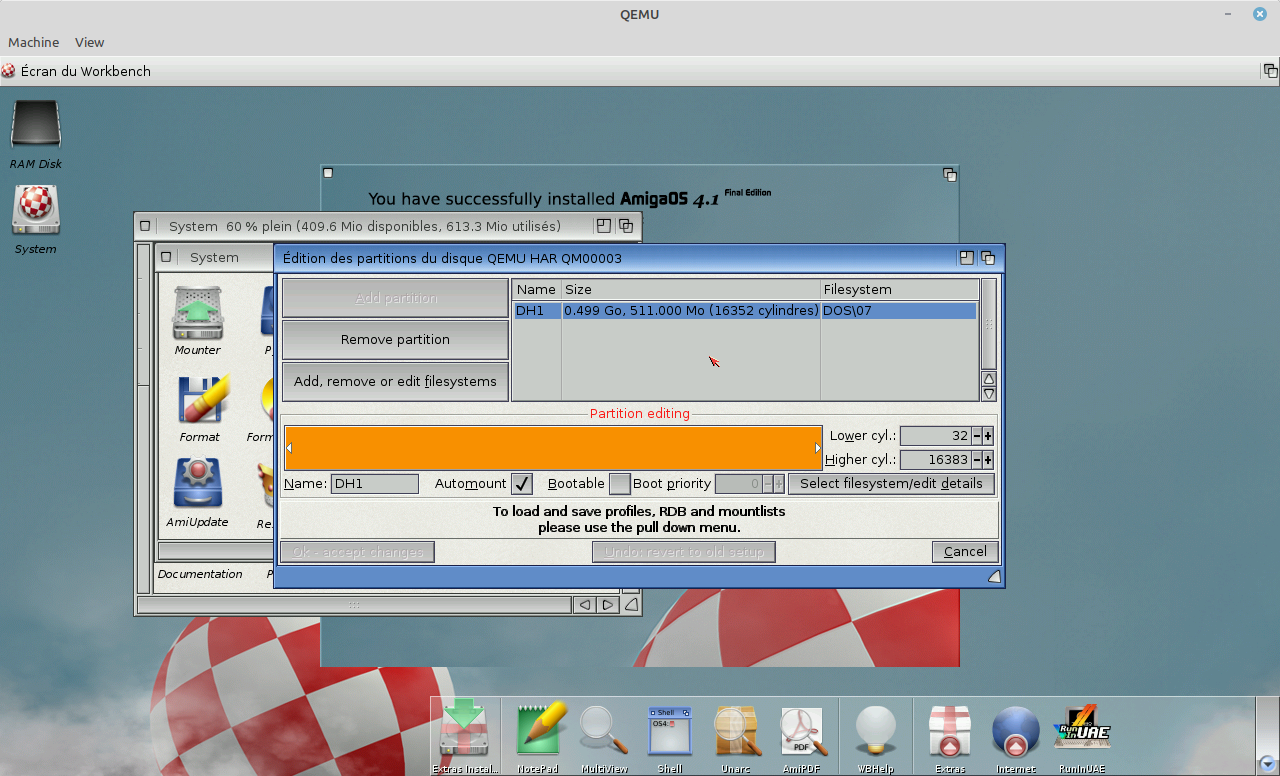Click the DOS\07 filesystem cell
The width and height of the screenshot is (1280, 776).
847,311
